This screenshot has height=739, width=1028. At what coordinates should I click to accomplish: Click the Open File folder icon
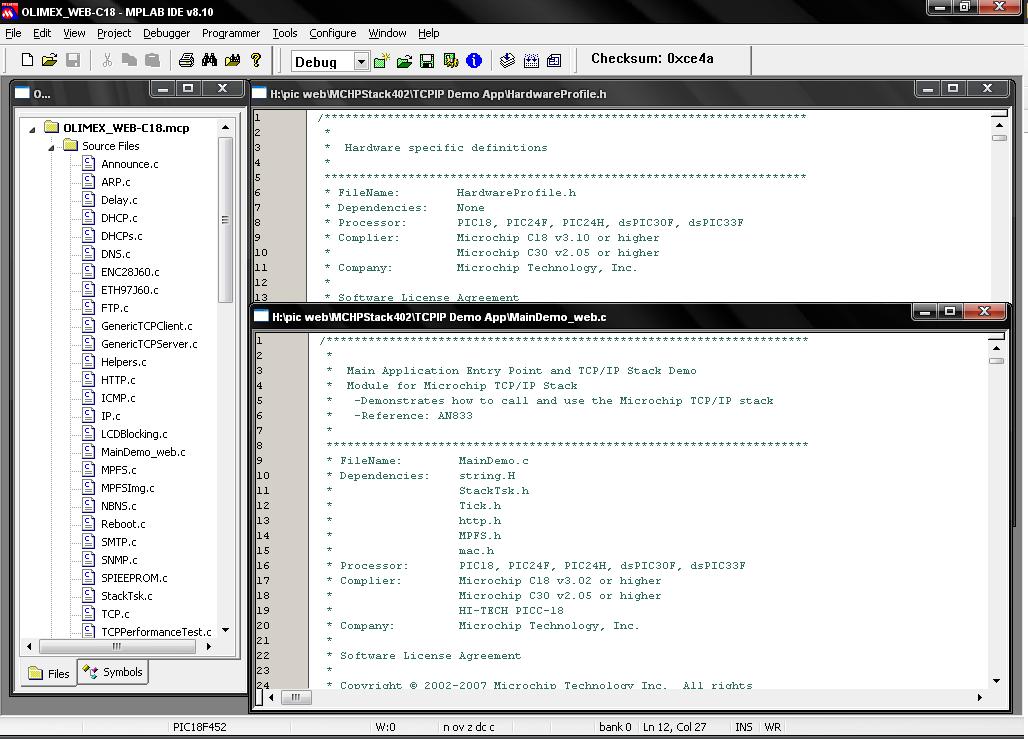pos(49,61)
